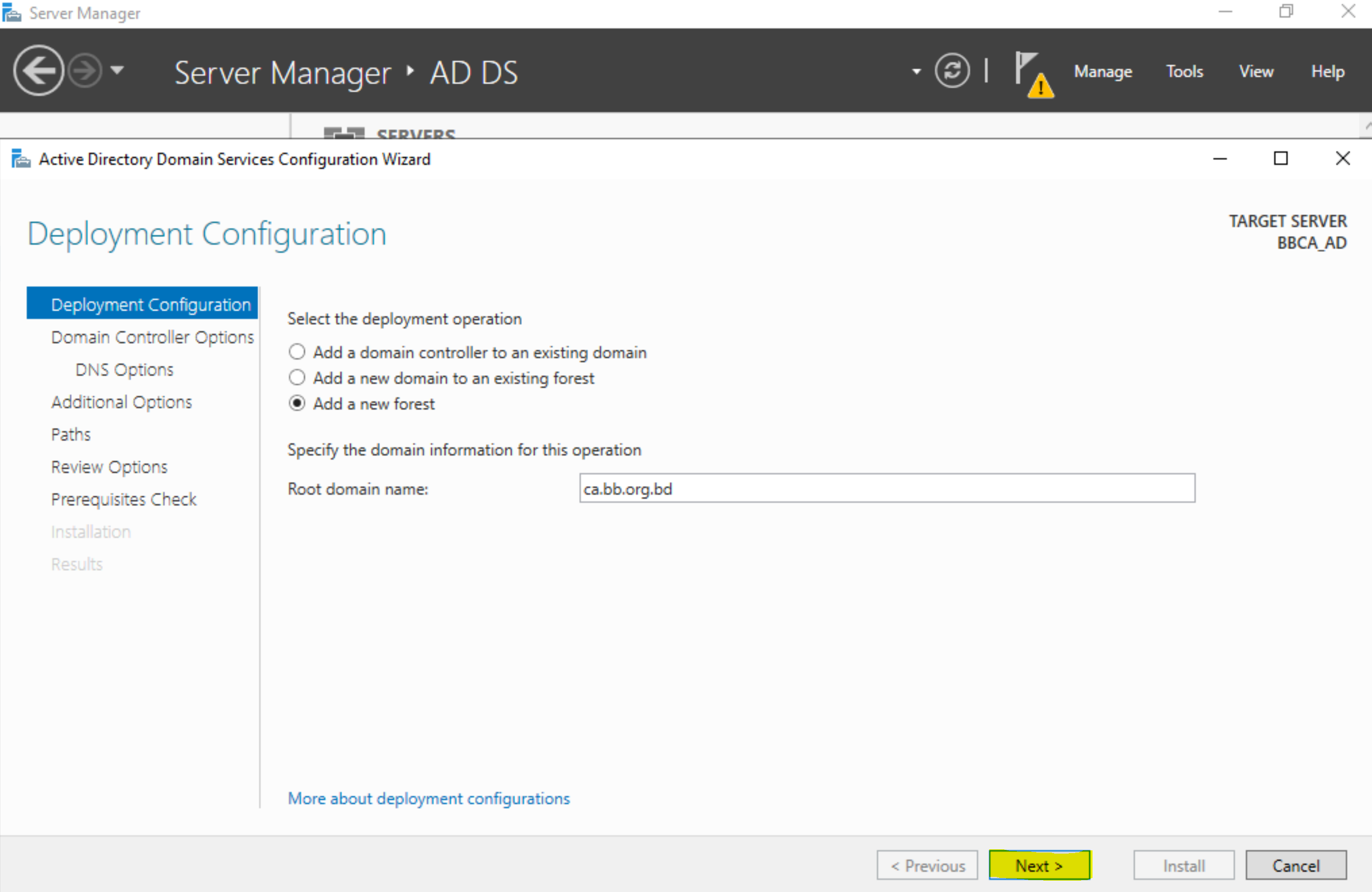The image size is (1372, 892).
Task: Click the Server Manager forward arrow
Action: coord(85,70)
